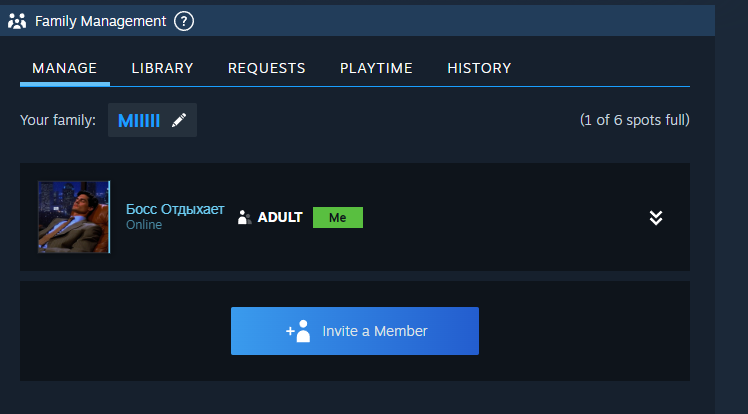Click the ADULT role label
748x414 pixels.
[x=279, y=217]
